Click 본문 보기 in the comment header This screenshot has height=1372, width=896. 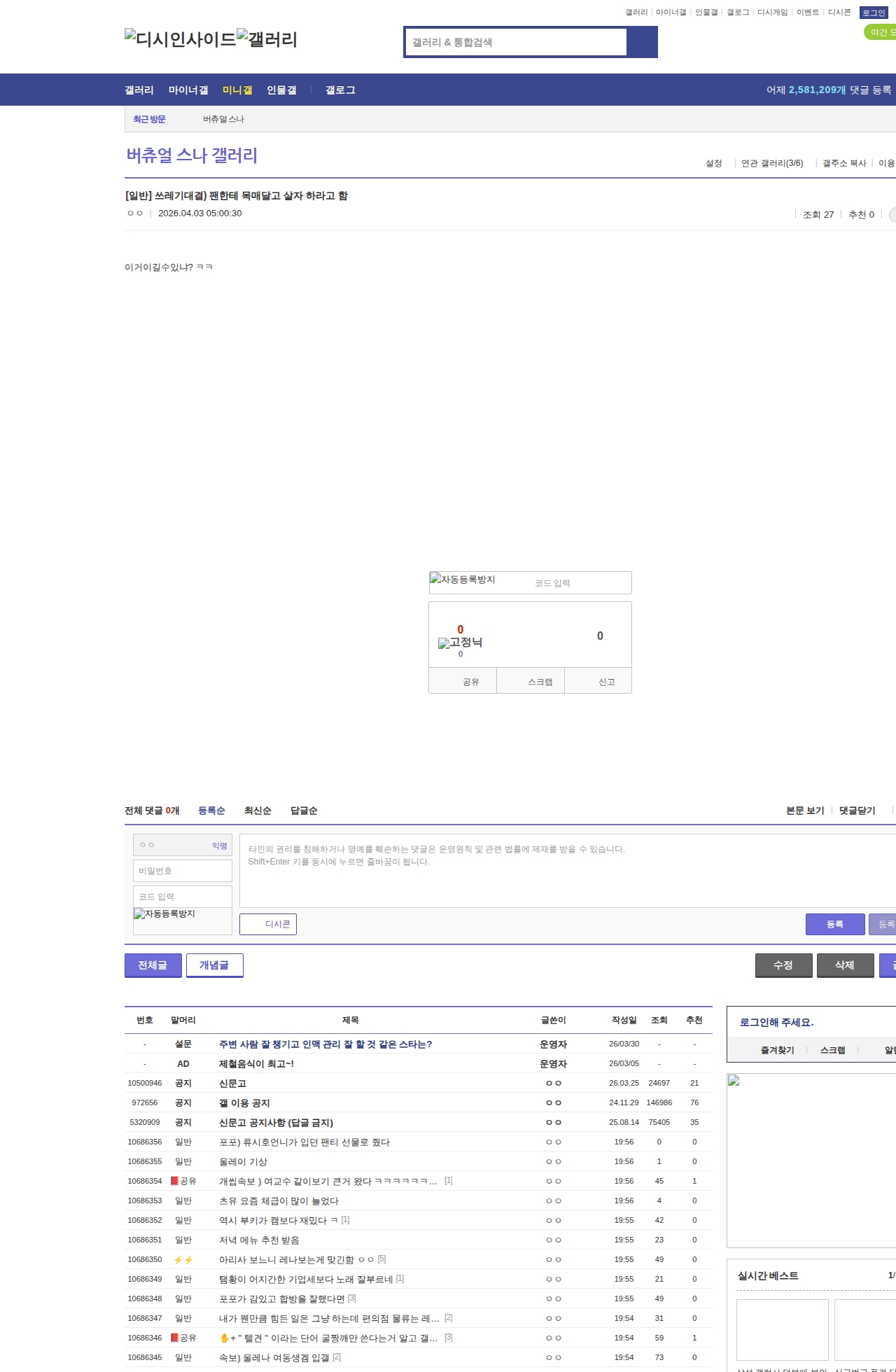805,811
